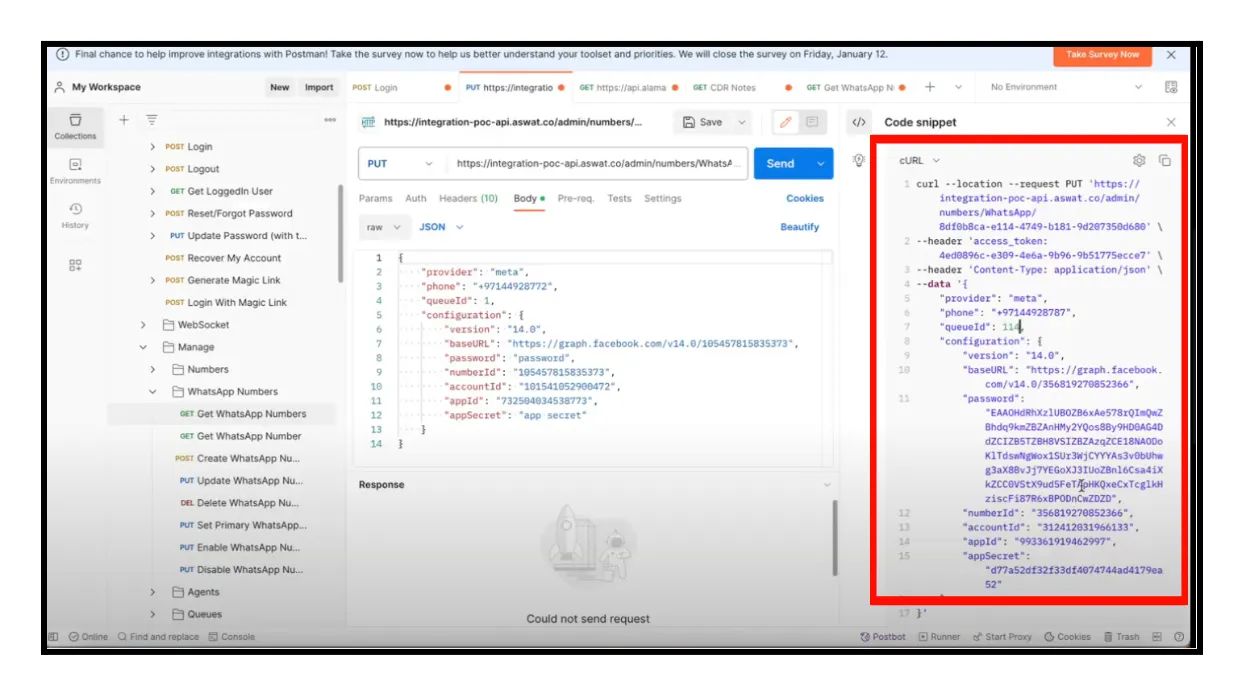Image resolution: width=1256 pixels, height=682 pixels.
Task: Click the Save request icon button
Action: (x=704, y=122)
